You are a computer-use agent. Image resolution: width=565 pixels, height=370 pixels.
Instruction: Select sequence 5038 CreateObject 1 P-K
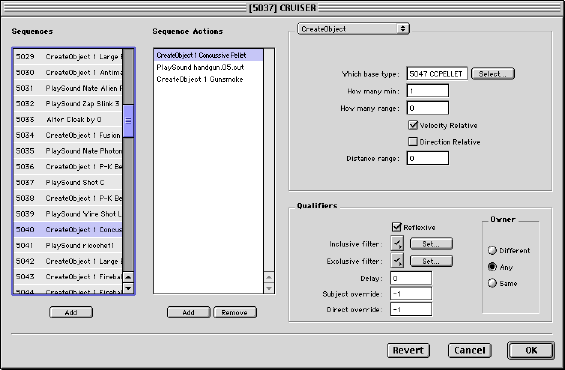tap(68, 198)
